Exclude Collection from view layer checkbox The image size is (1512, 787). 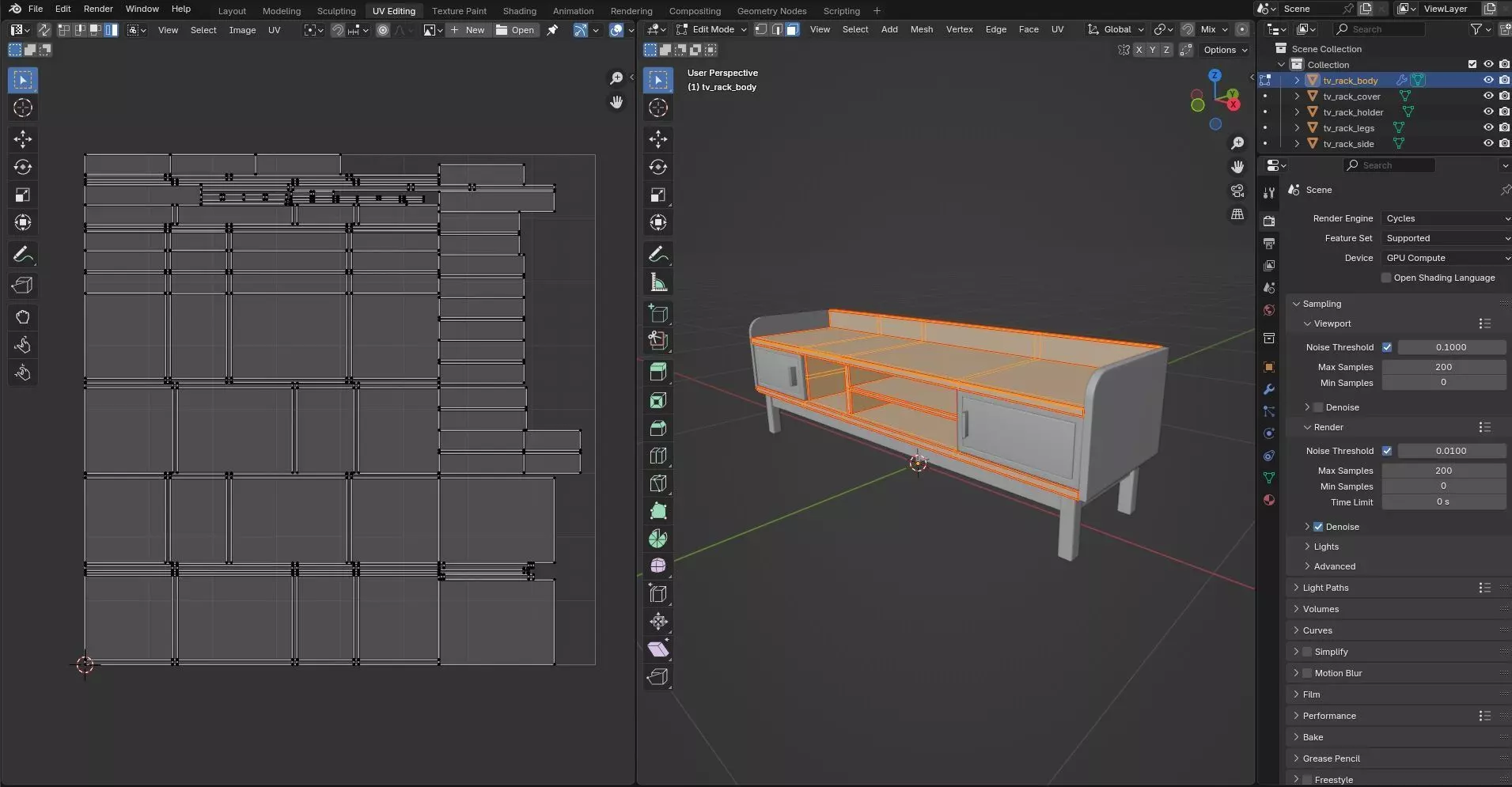[1472, 64]
